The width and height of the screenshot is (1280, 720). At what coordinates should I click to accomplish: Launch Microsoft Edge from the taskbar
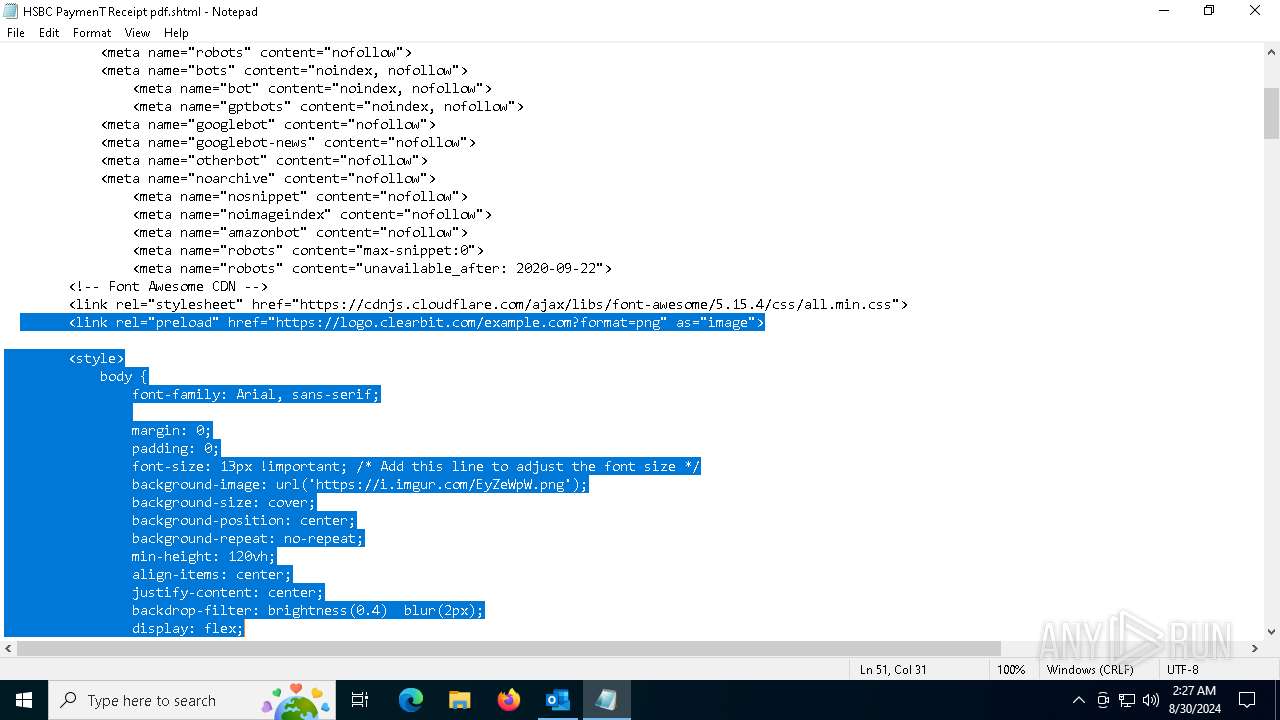click(410, 700)
